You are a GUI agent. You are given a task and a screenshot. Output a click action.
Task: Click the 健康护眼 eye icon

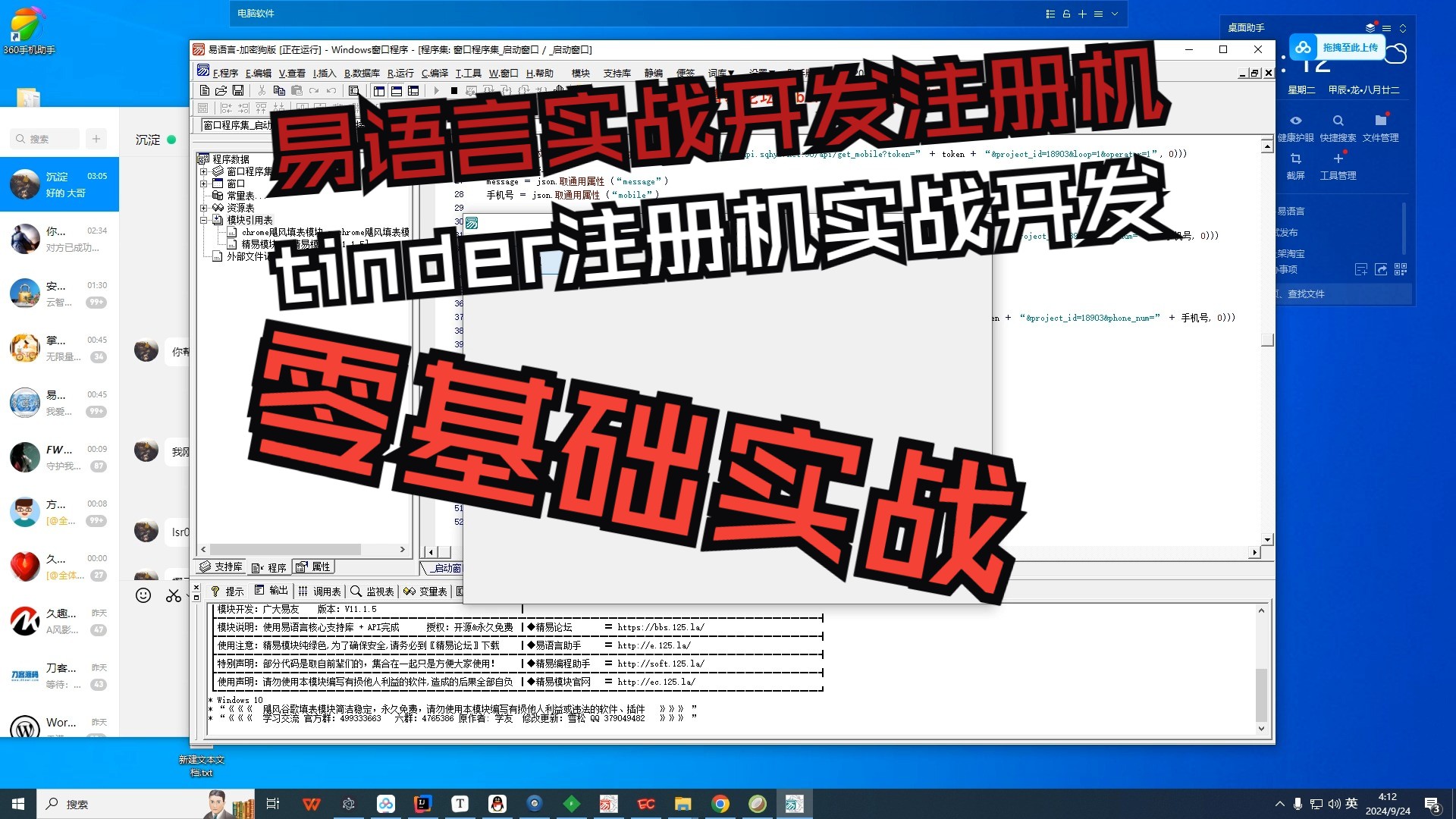pos(1295,121)
